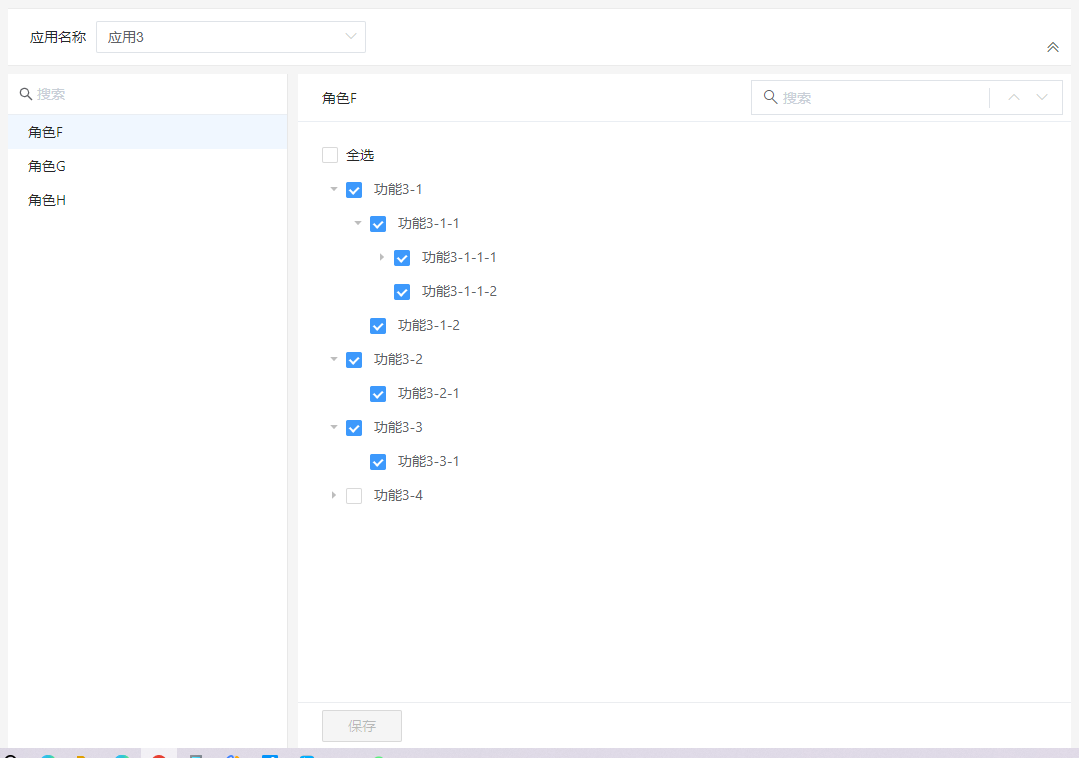
Task: Select 角色H in the role list
Action: click(47, 200)
